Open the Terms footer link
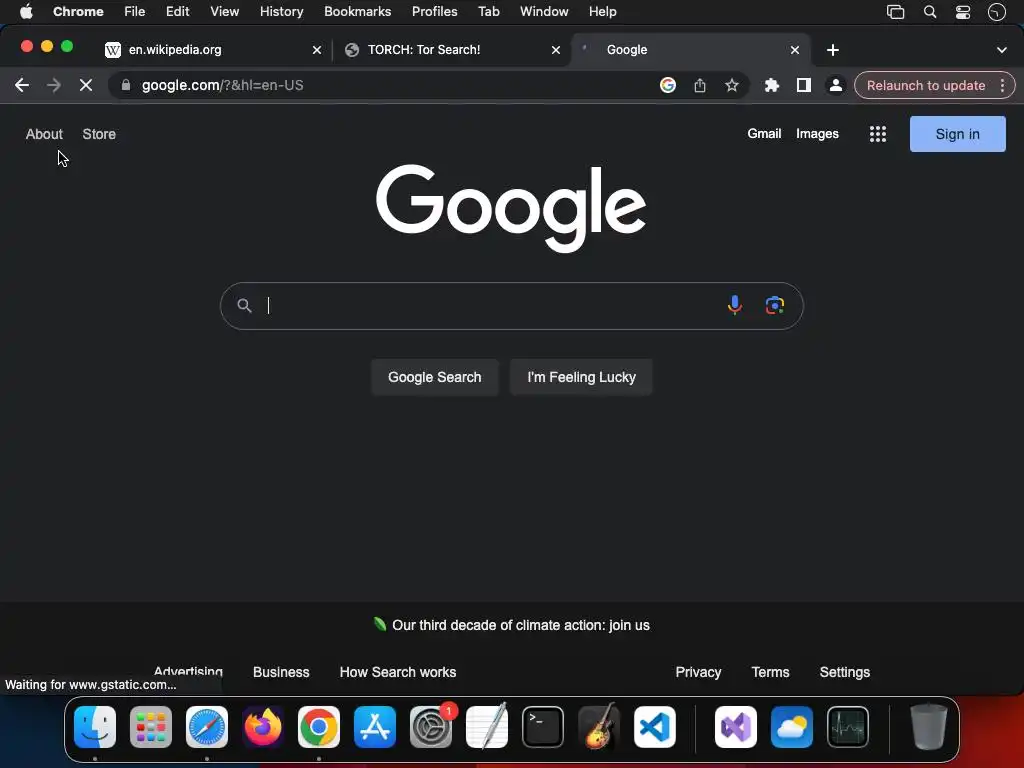Screen dimensions: 1024x768 [770, 672]
